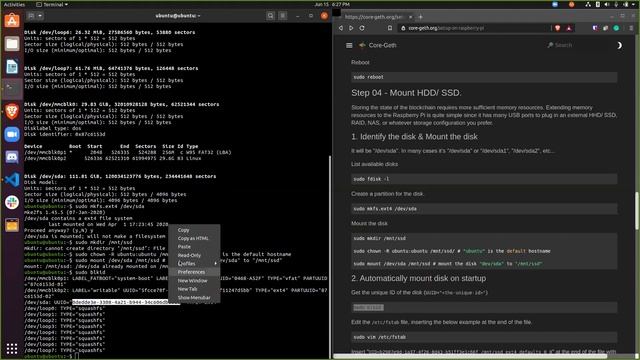
Task: Select the Terminal icon in the dock
Action: pos(12,89)
